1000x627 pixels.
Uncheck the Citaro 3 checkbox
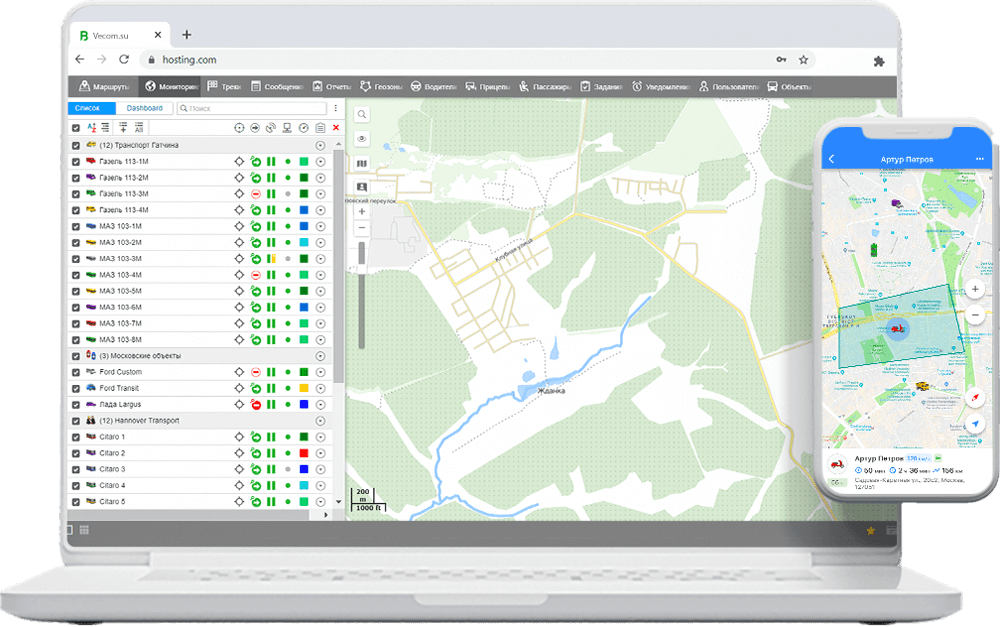point(76,469)
